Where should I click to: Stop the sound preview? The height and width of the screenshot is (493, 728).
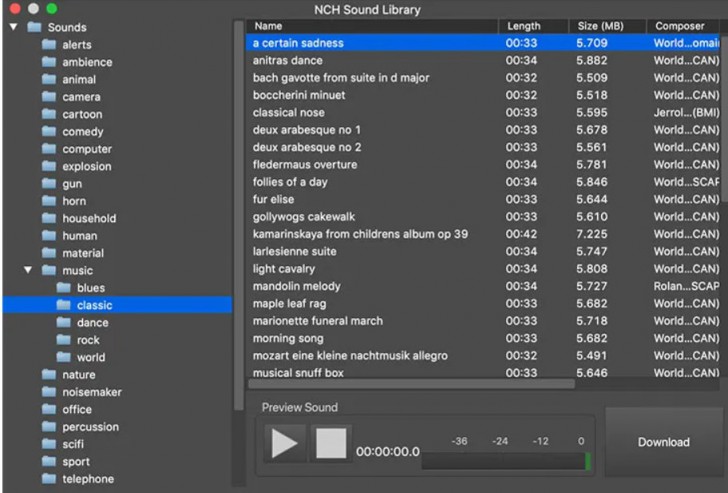331,443
